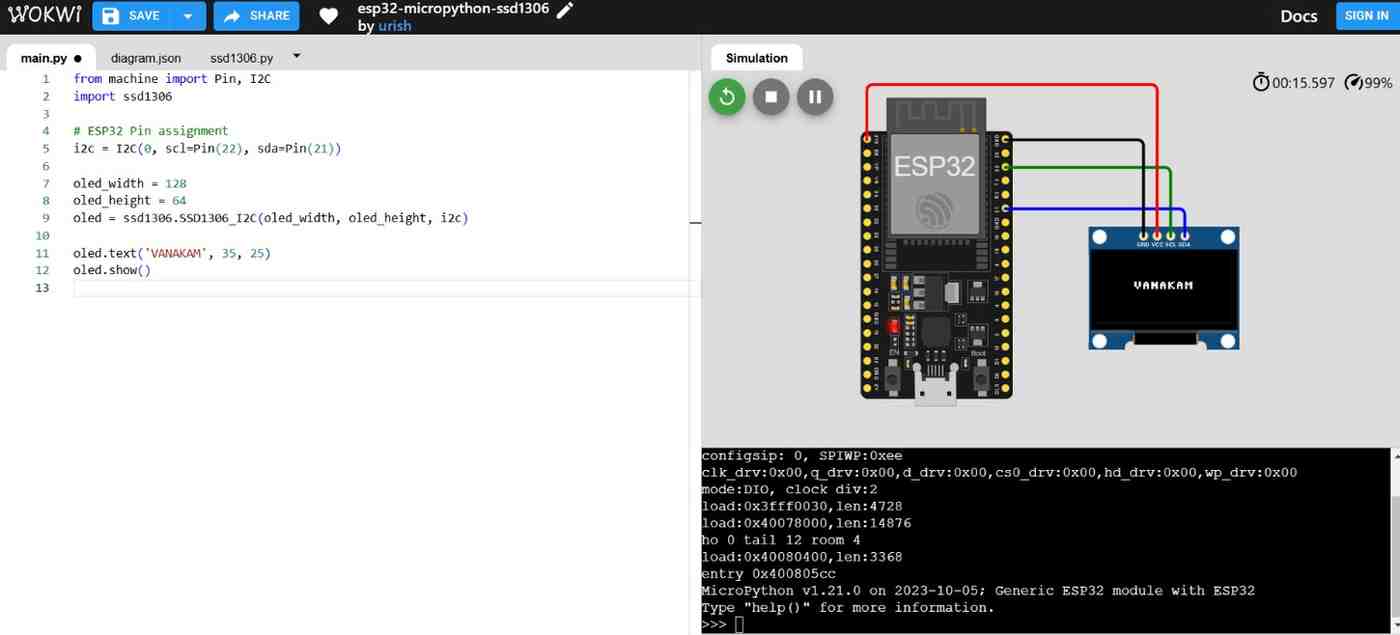Edit project title with pencil icon
This screenshot has height=635, width=1400.
tap(565, 9)
